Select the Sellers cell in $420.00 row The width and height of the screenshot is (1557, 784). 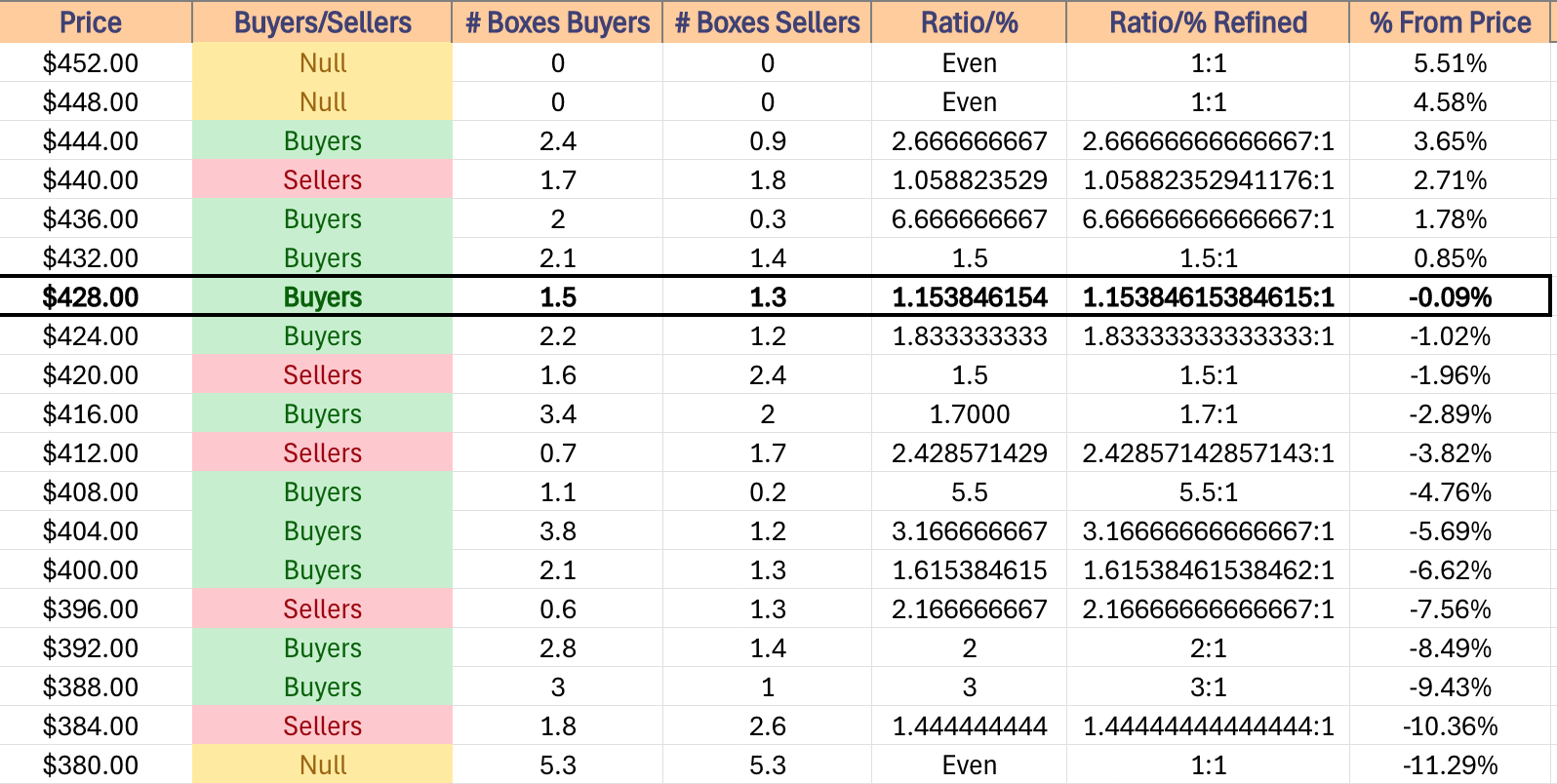click(323, 375)
